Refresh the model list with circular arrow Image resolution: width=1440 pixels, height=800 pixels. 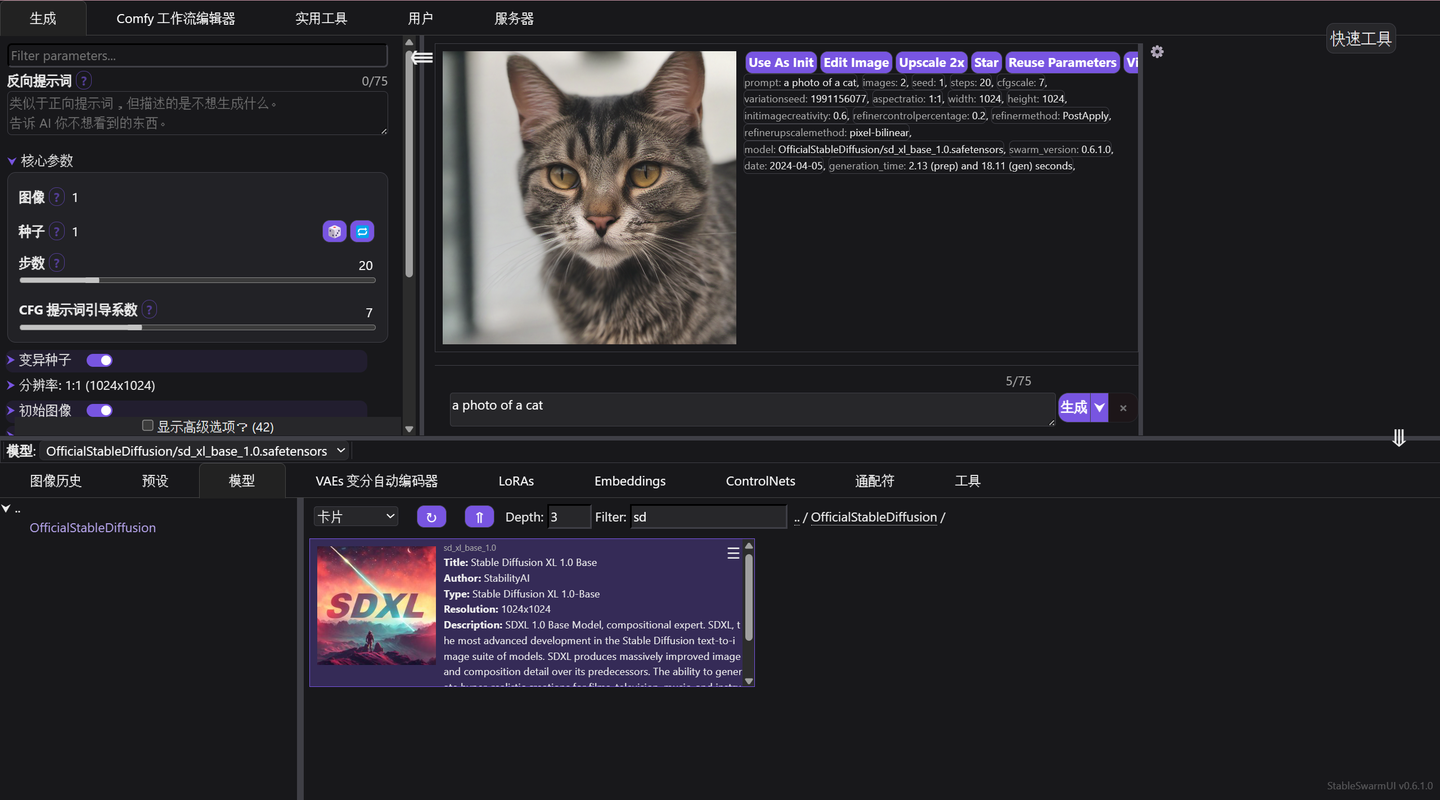(x=431, y=517)
